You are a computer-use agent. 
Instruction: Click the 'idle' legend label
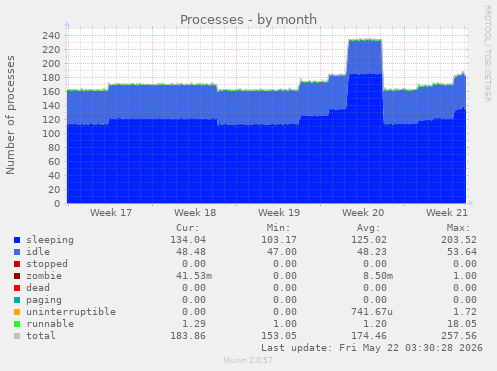[38, 252]
